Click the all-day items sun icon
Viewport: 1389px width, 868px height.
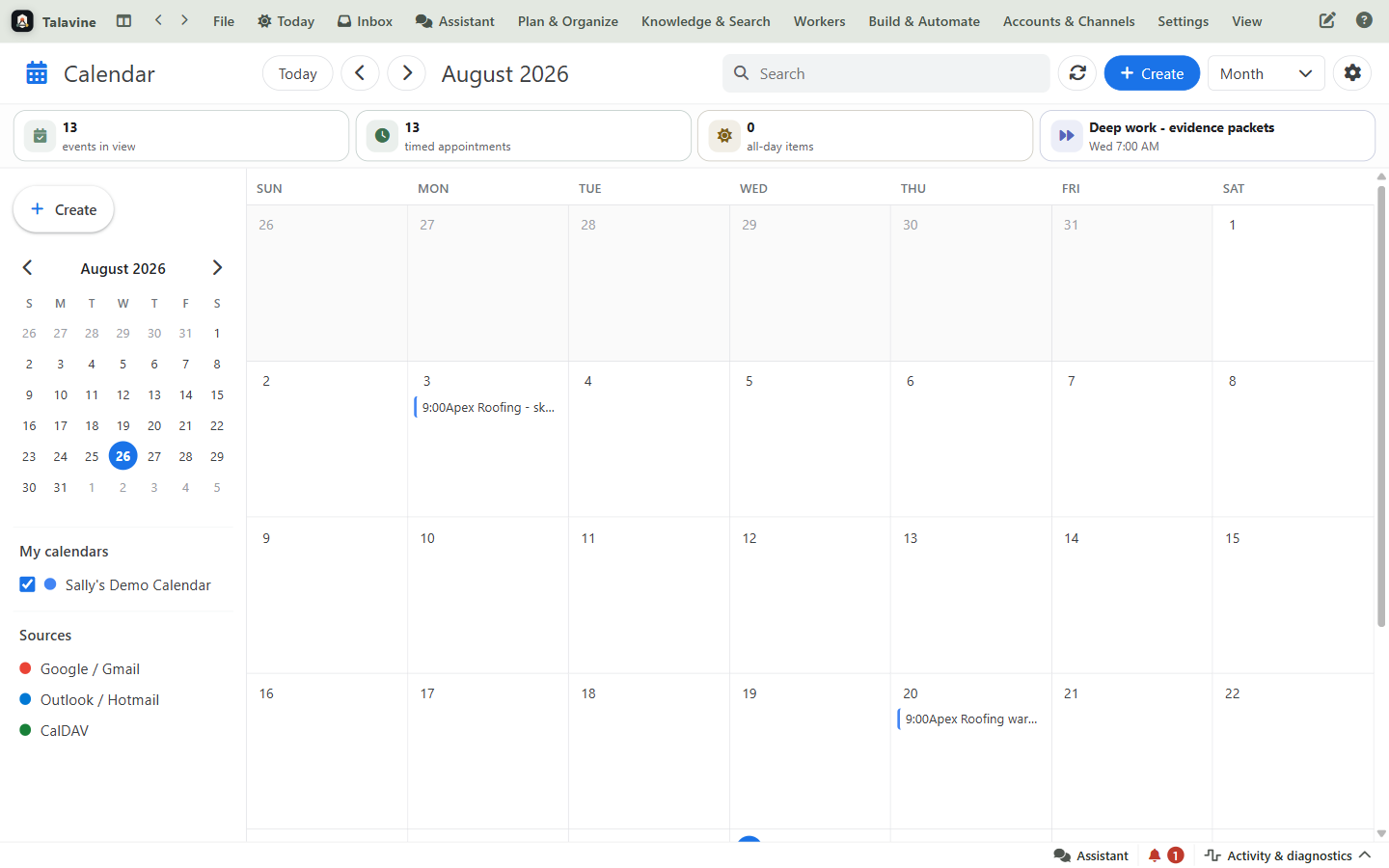coord(724,136)
